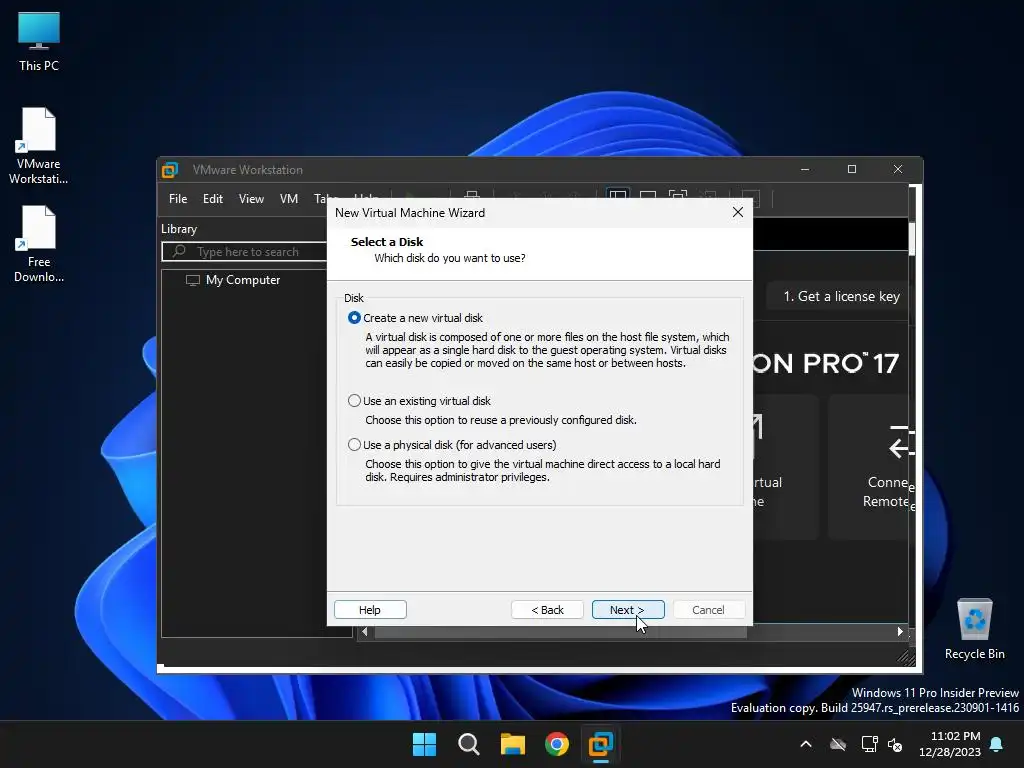Viewport: 1024px width, 768px height.
Task: Click the left arrow of the horizontal scrollbar
Action: 364,632
